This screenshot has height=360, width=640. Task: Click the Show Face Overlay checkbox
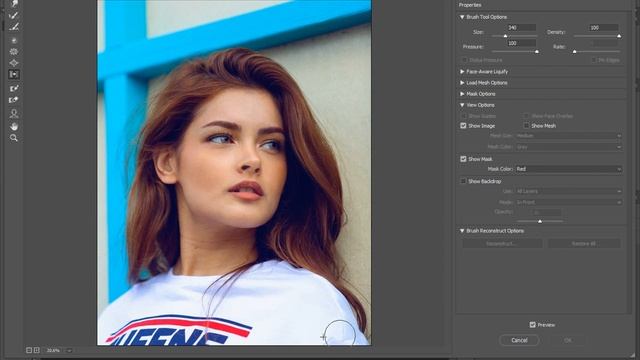[526, 116]
